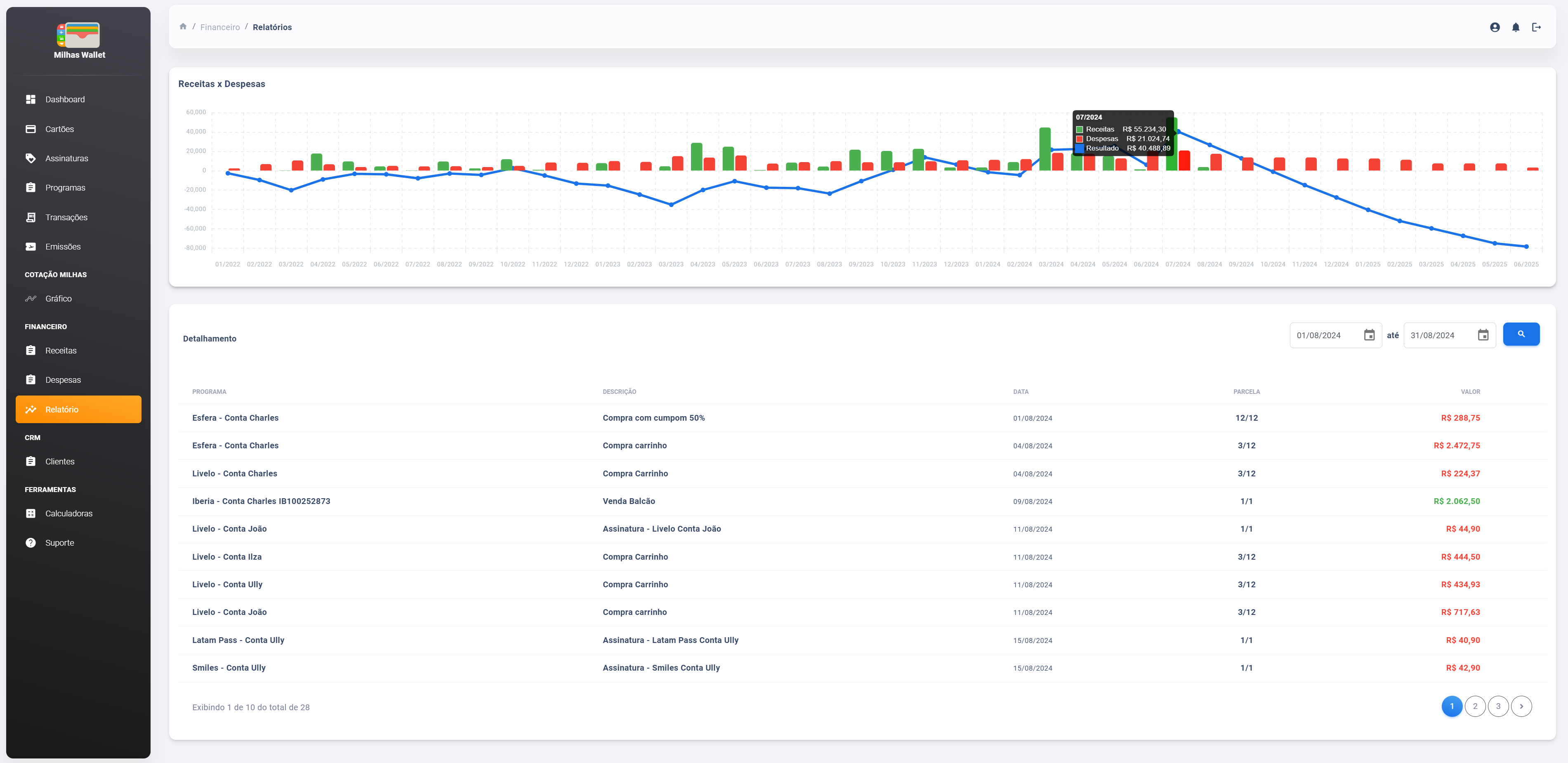This screenshot has height=763, width=1568.
Task: Click the home breadcrumb icon
Action: (183, 27)
